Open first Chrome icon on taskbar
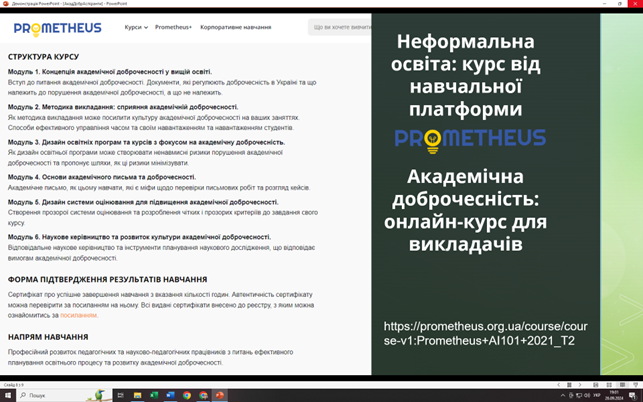This screenshot has width=643, height=402. [x=187, y=395]
